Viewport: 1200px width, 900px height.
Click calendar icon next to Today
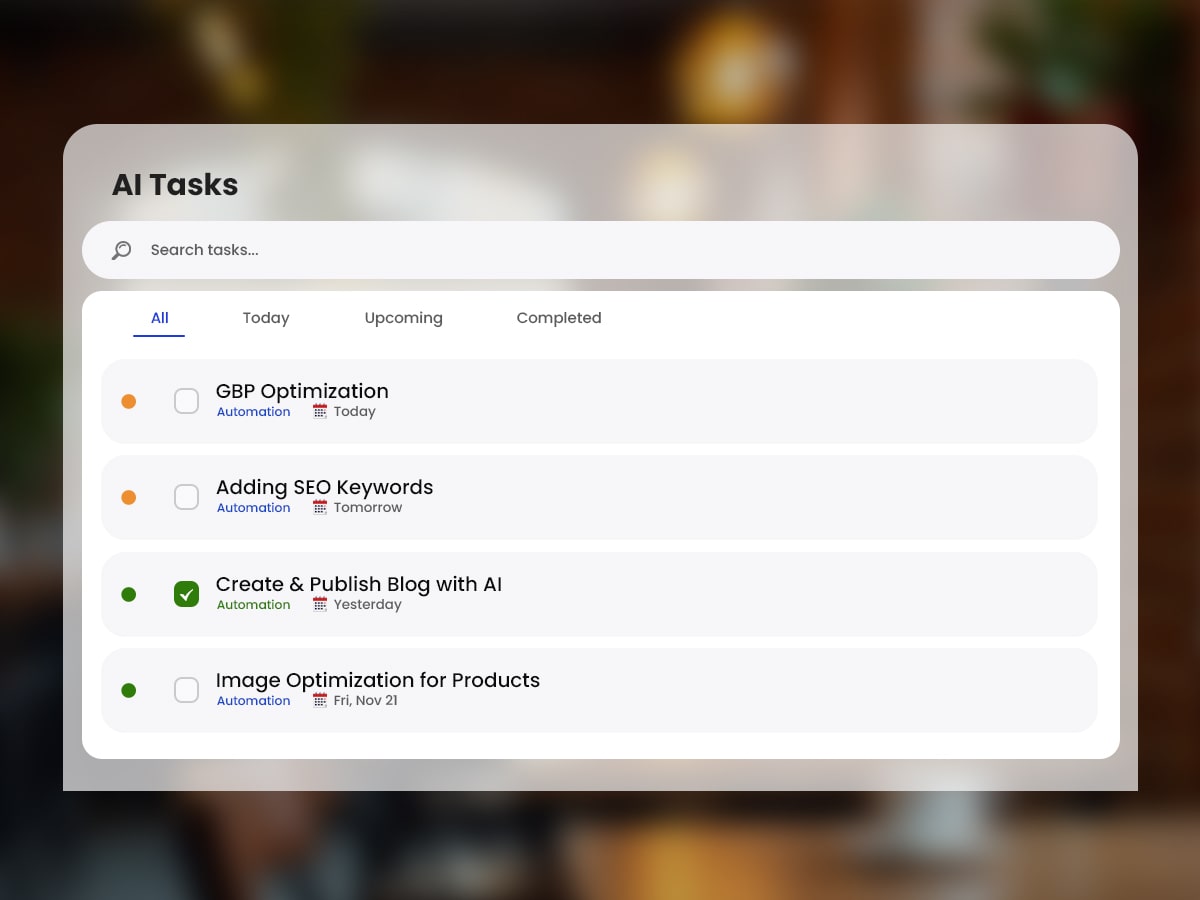[x=320, y=411]
